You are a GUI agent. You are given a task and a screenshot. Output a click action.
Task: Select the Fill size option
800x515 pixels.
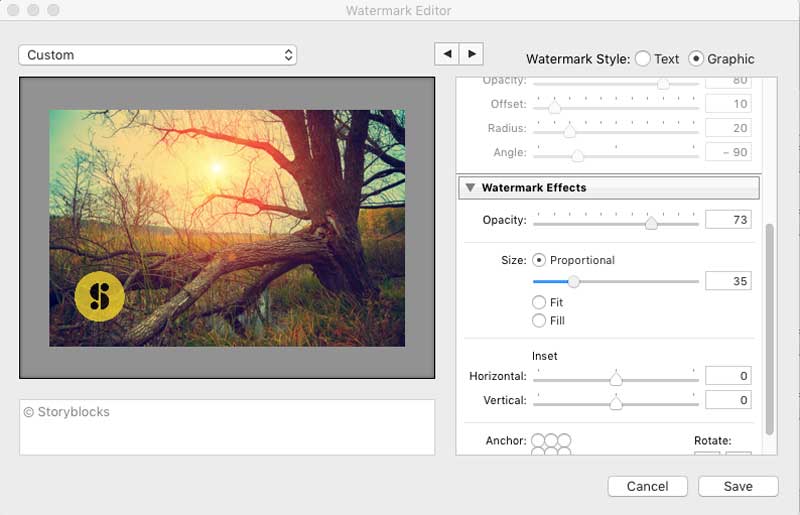point(540,321)
